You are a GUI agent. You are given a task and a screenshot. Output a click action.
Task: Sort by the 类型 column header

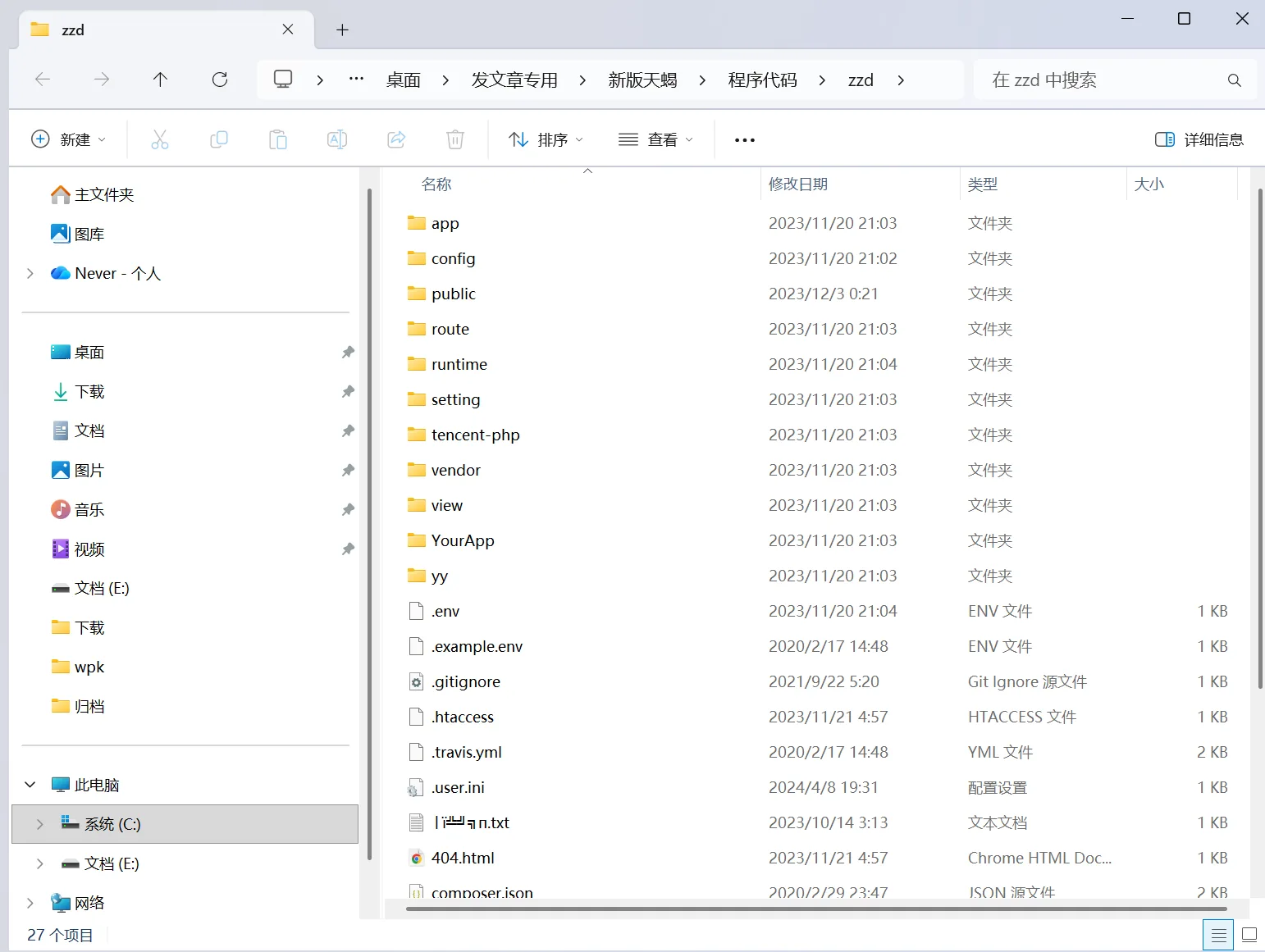coord(1043,184)
